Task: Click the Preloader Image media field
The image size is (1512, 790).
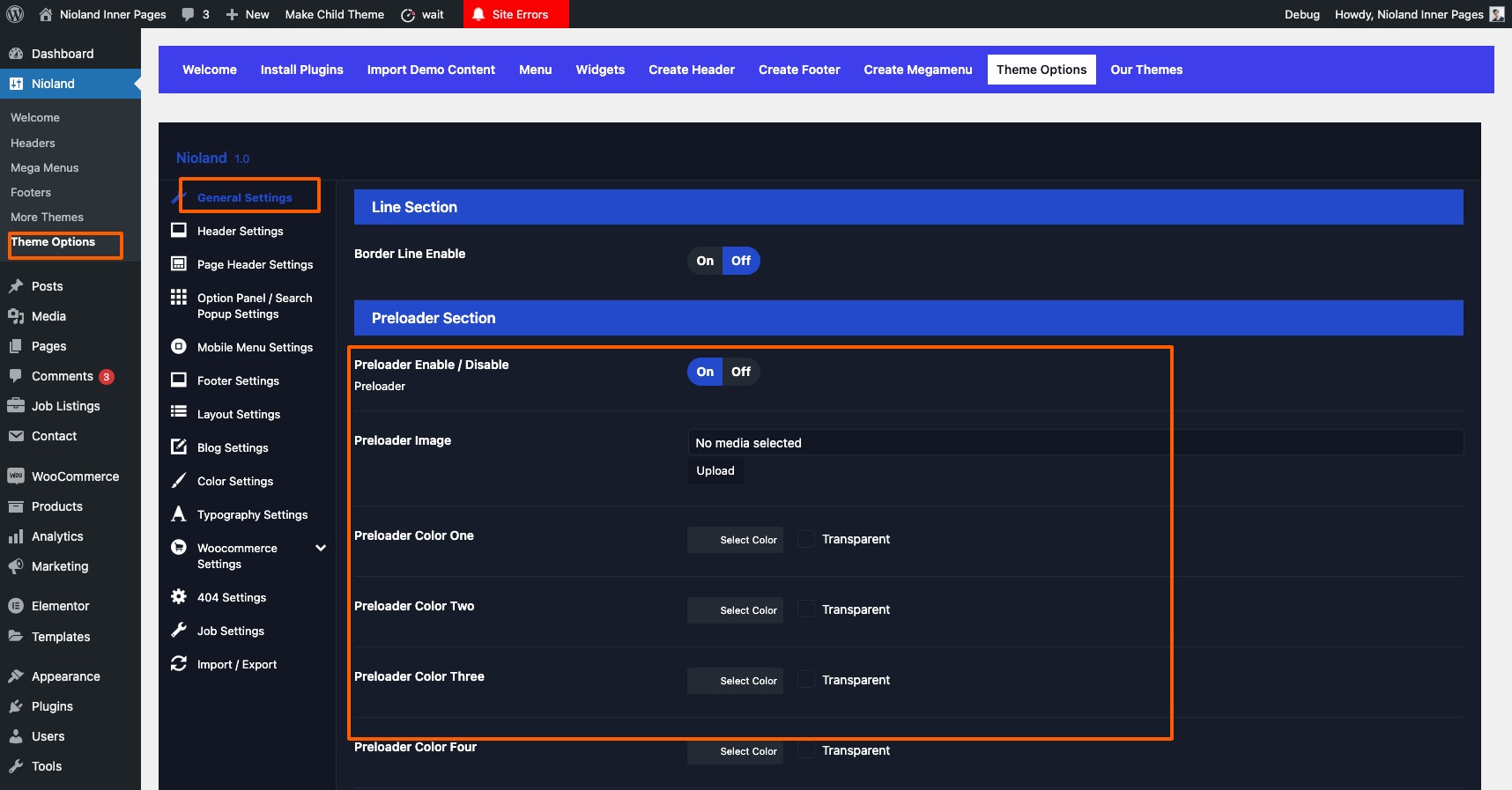Action: pyautogui.click(x=1074, y=442)
